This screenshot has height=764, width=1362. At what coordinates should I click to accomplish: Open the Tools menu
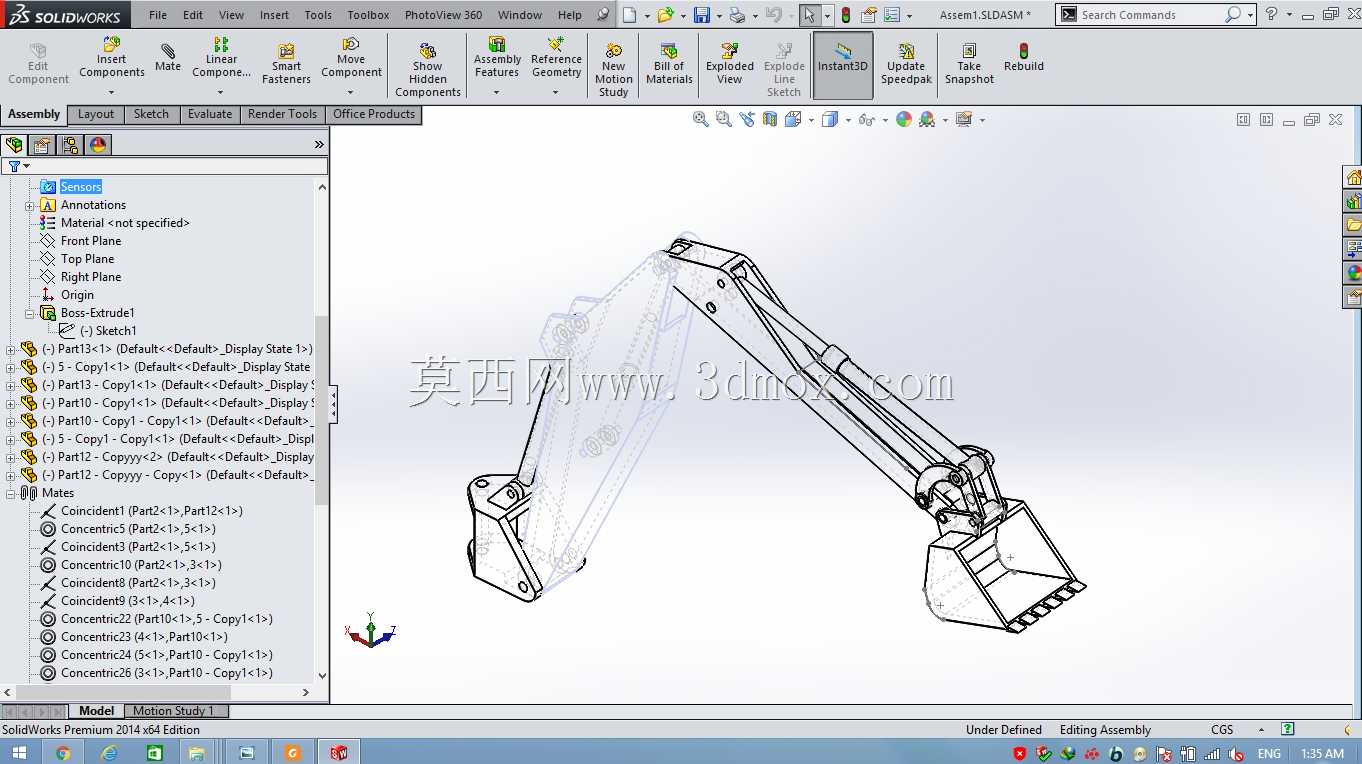(318, 15)
